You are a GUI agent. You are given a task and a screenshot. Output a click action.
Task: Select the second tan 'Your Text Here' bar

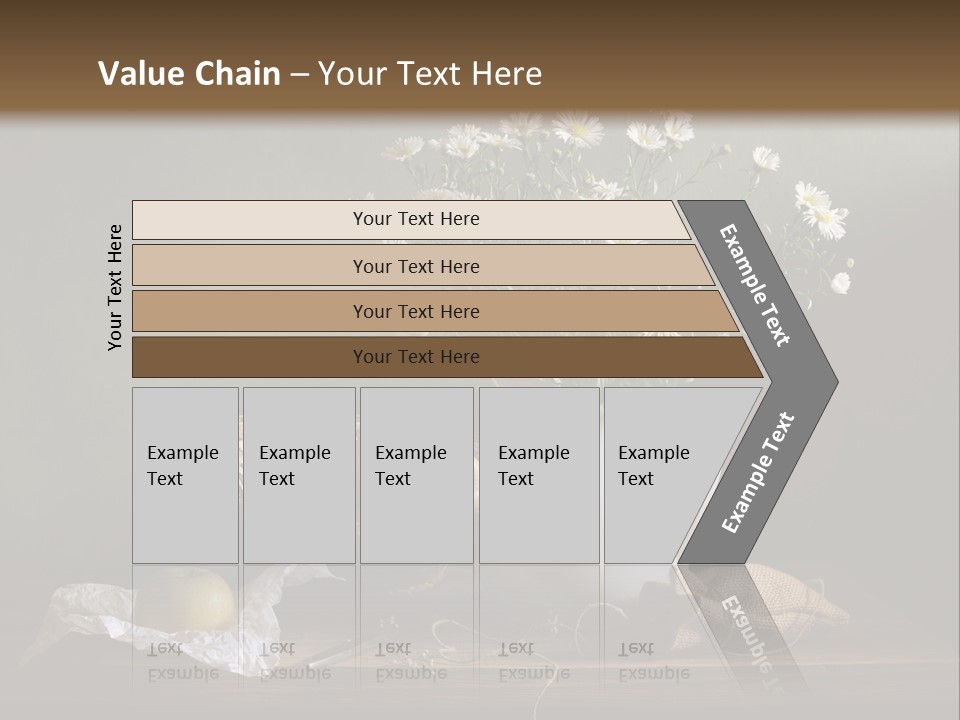tap(423, 265)
